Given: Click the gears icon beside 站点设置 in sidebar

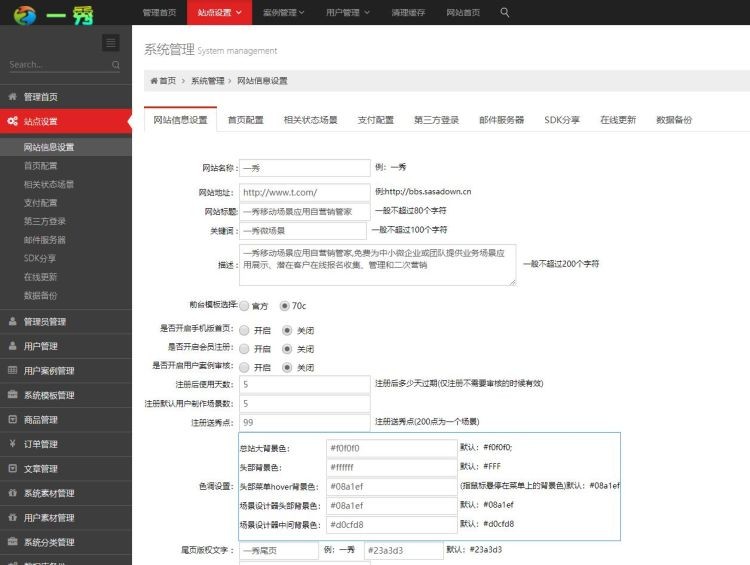Looking at the screenshot, I should point(12,121).
